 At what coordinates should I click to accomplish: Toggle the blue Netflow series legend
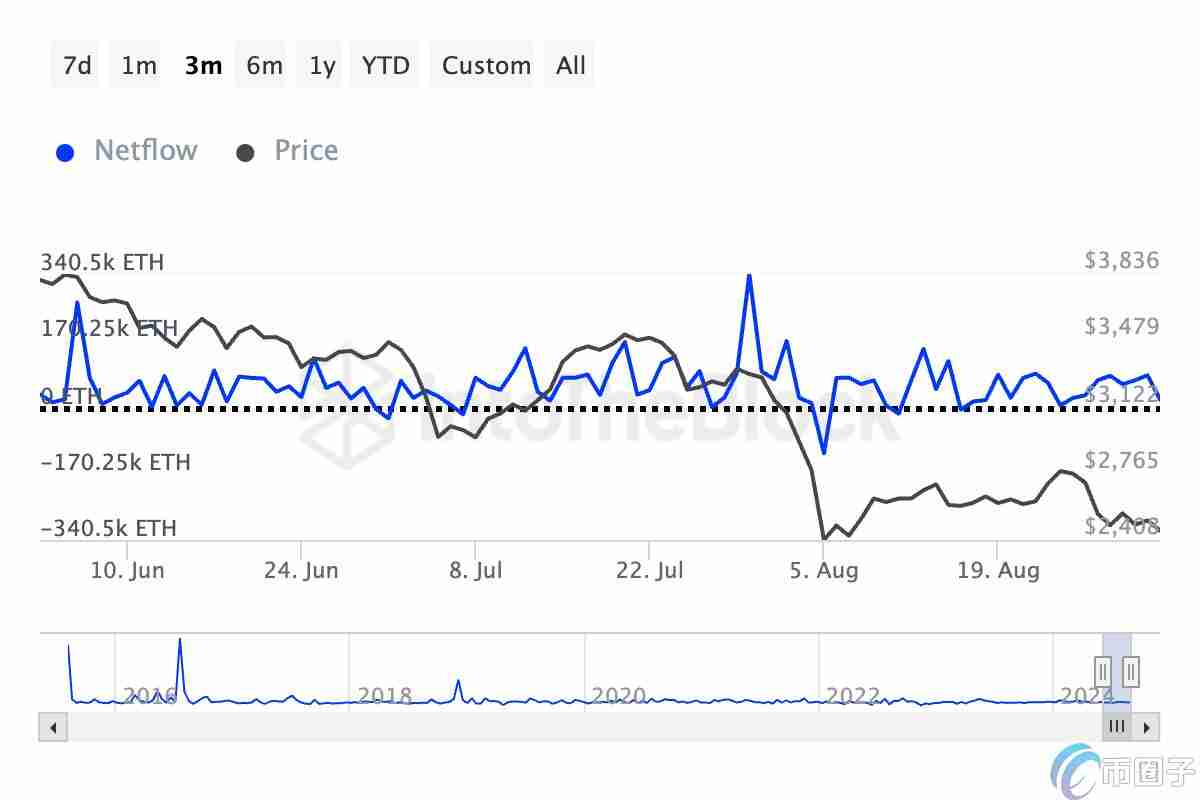[127, 151]
